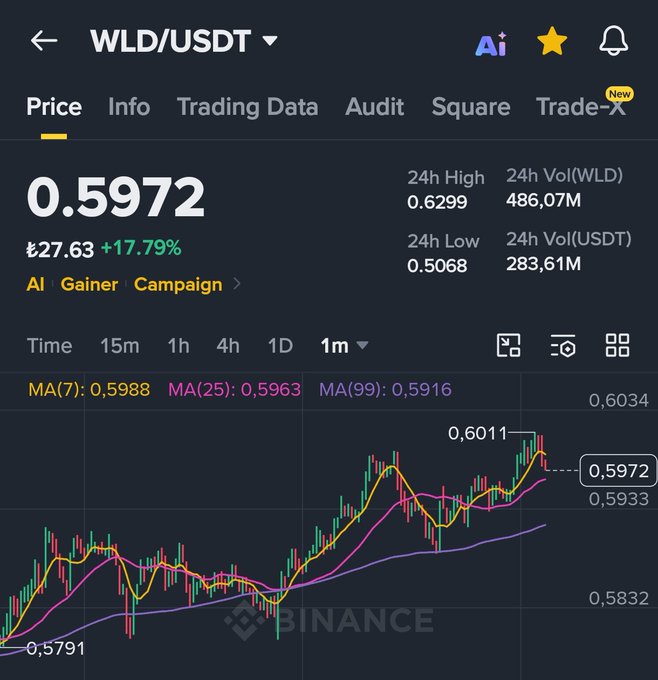Viewport: 658px width, 680px height.
Task: Tap the 0,5933 price axis label
Action: coord(619,499)
